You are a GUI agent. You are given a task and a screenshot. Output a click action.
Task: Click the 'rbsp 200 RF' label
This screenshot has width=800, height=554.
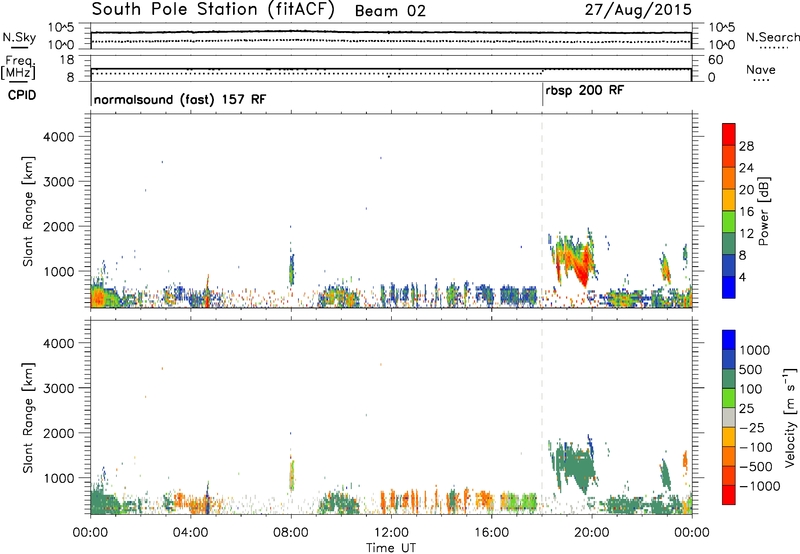point(584,91)
